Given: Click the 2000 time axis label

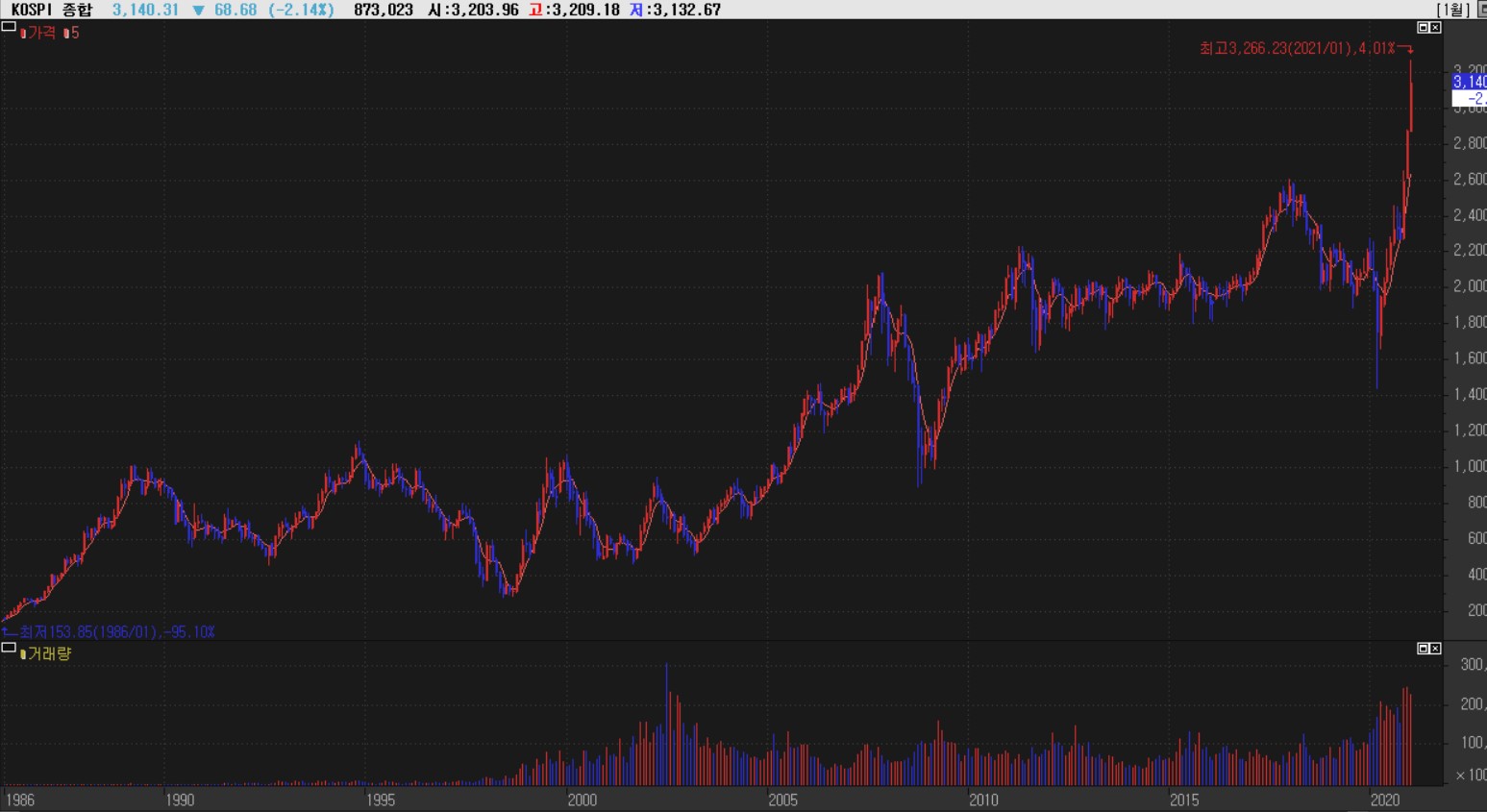Looking at the screenshot, I should tap(582, 800).
